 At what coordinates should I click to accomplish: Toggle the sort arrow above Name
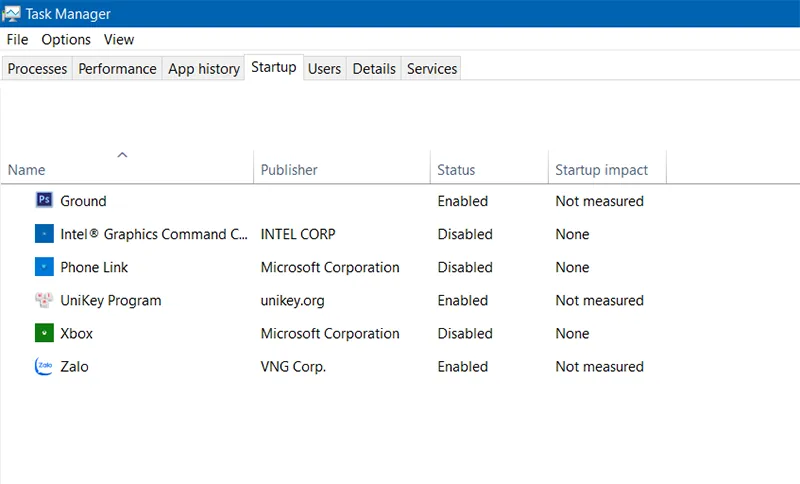tap(122, 155)
